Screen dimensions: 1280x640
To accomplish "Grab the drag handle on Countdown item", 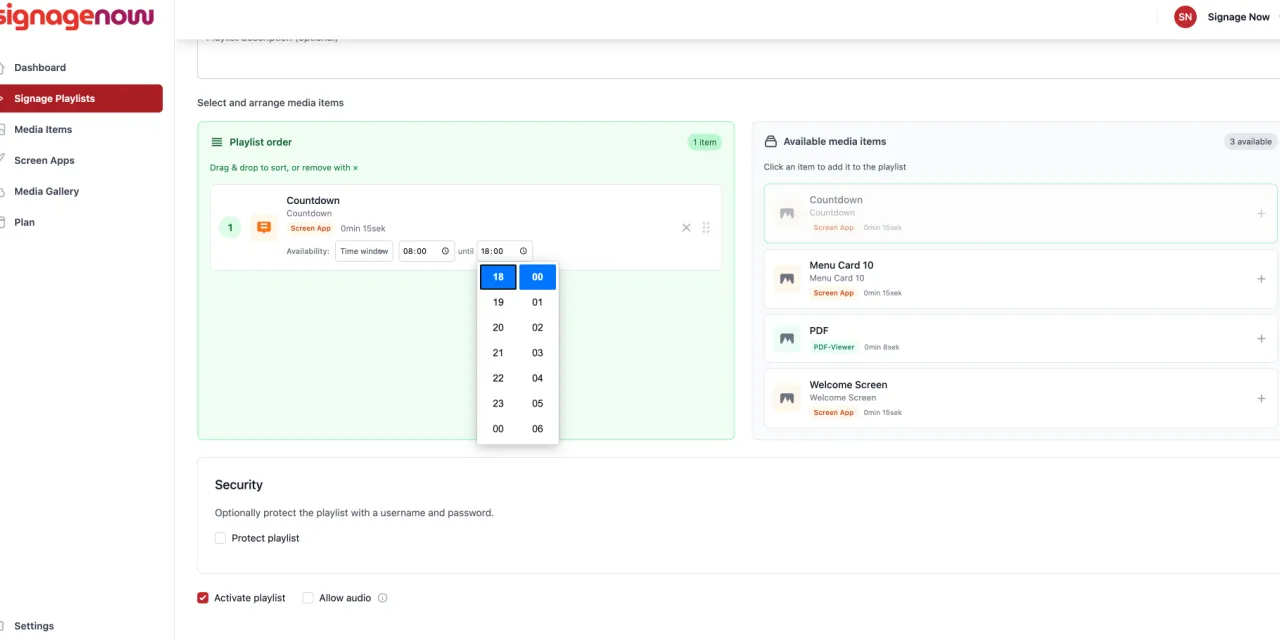I will [x=706, y=228].
